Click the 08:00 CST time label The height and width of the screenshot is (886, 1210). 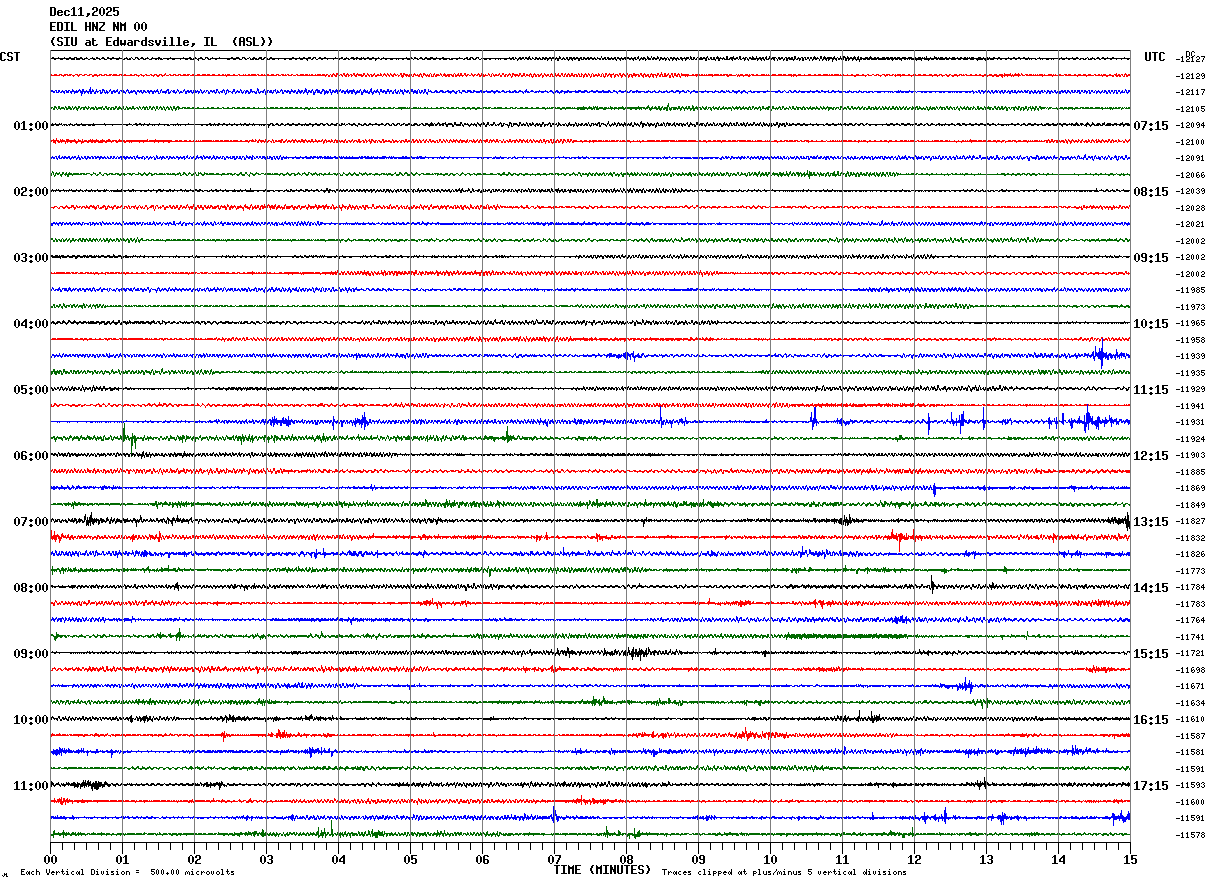31,588
